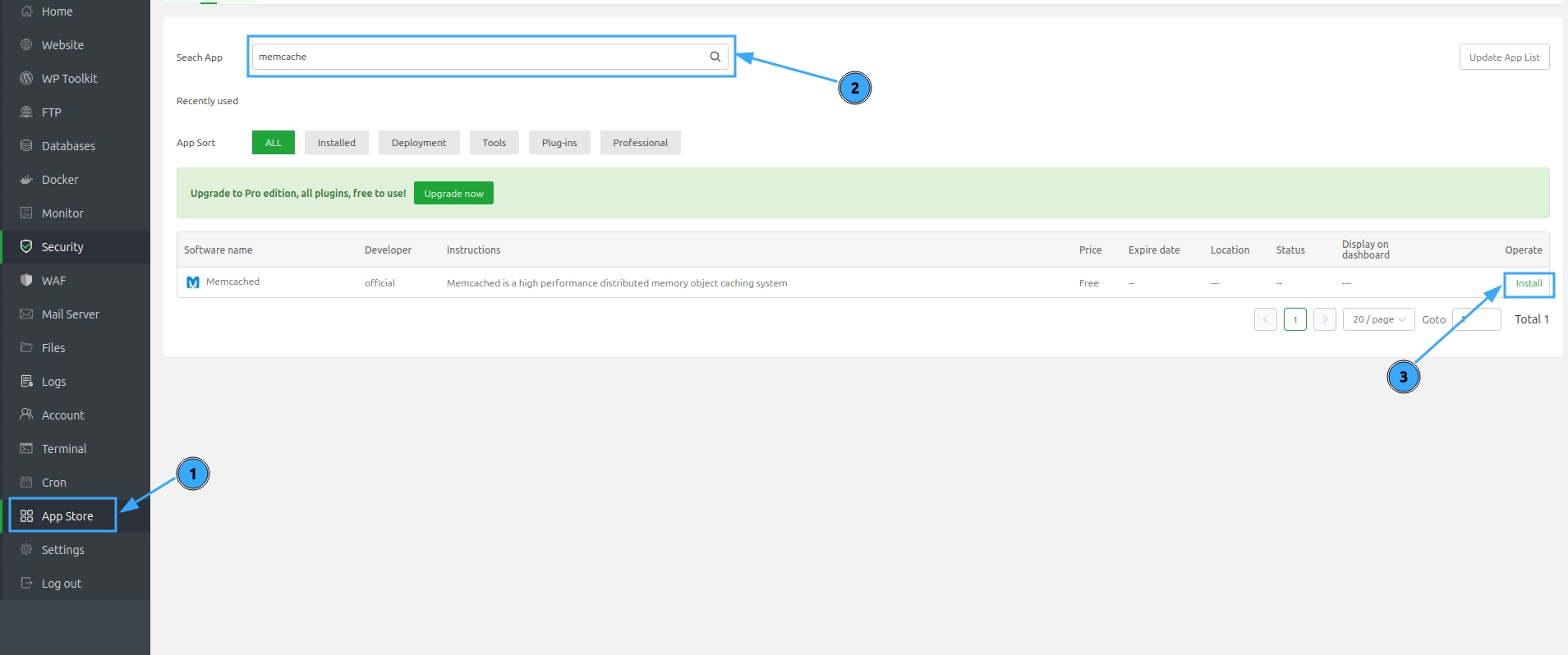Click the Website globe icon
1568x655 pixels.
pos(26,45)
